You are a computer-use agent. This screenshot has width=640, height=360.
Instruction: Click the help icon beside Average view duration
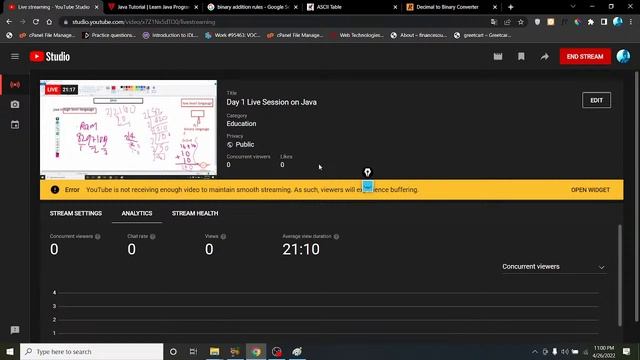[336, 236]
